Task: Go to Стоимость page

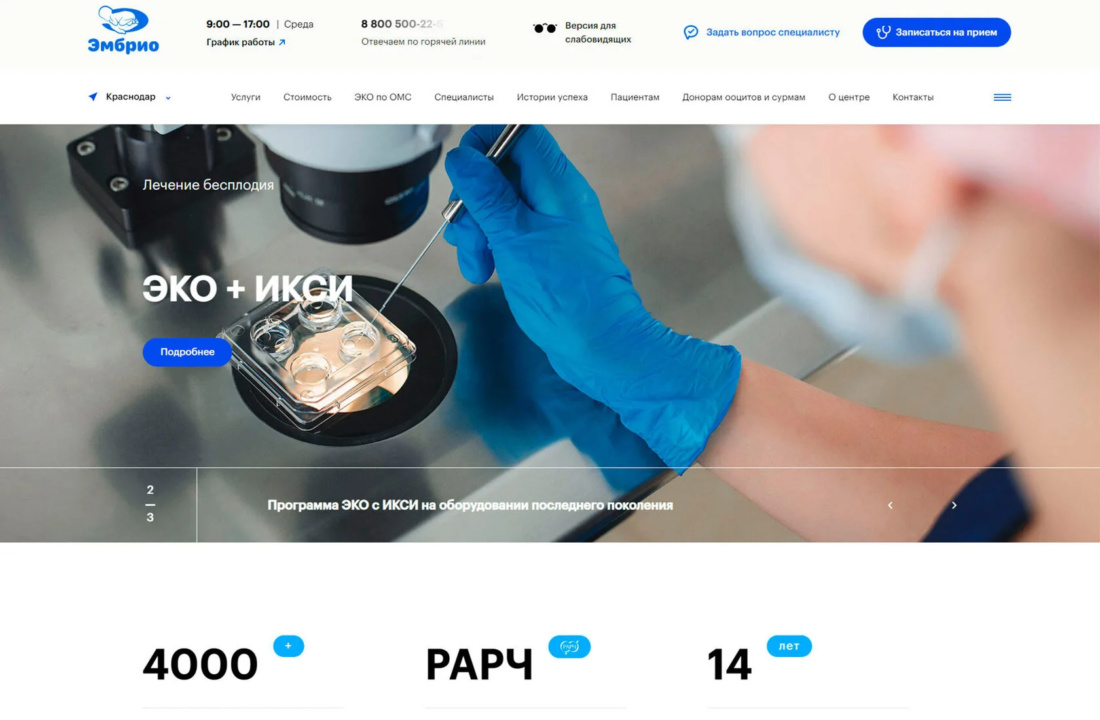Action: click(307, 98)
